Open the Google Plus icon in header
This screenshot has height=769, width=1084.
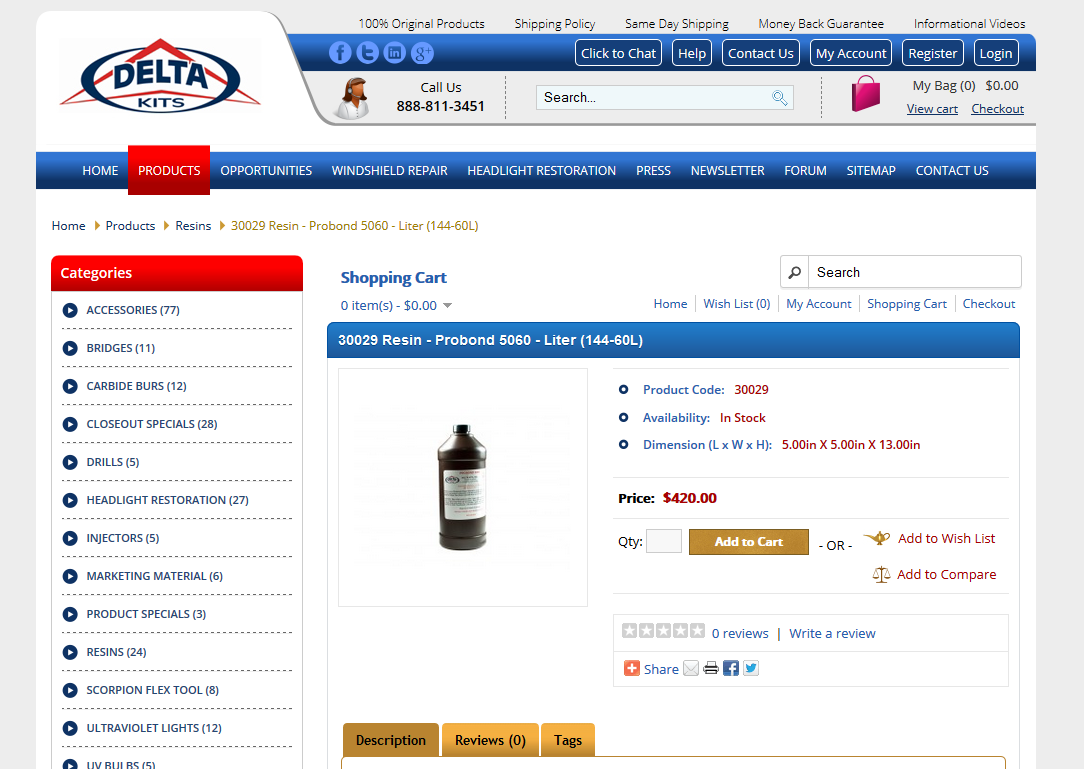422,53
